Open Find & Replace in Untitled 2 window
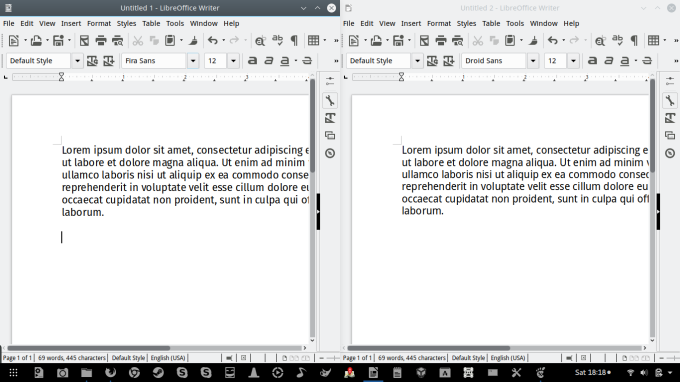Viewport: 680px width, 382px height. pyautogui.click(x=600, y=41)
